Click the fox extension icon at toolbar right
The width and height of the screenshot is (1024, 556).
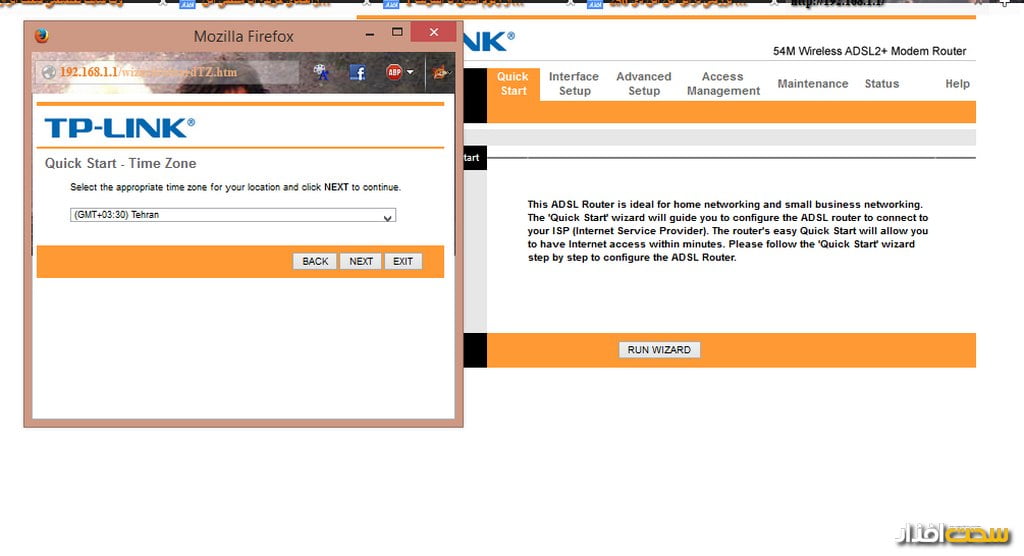coord(440,72)
